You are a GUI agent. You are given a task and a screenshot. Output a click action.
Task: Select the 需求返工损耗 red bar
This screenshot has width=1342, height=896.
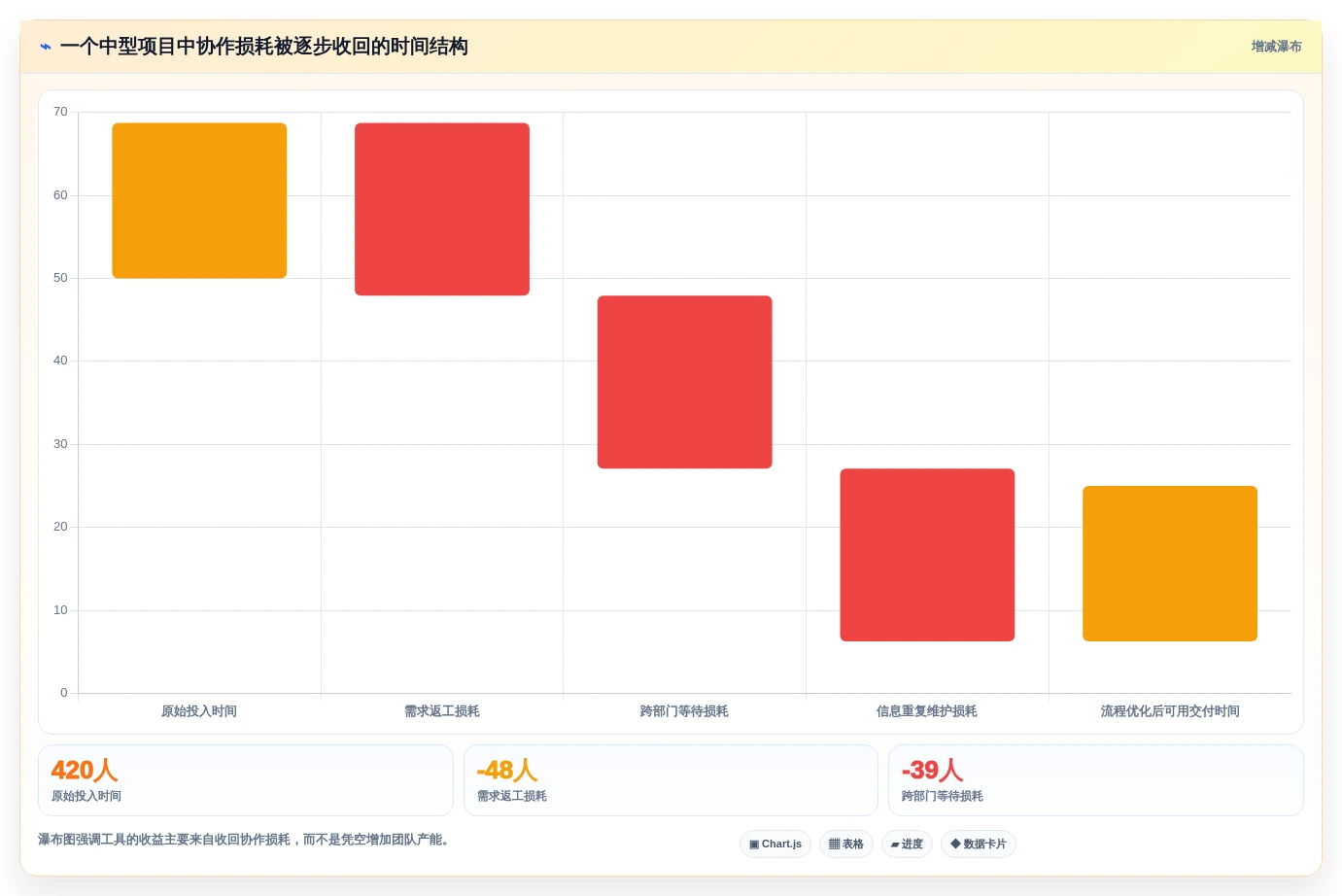tap(442, 209)
